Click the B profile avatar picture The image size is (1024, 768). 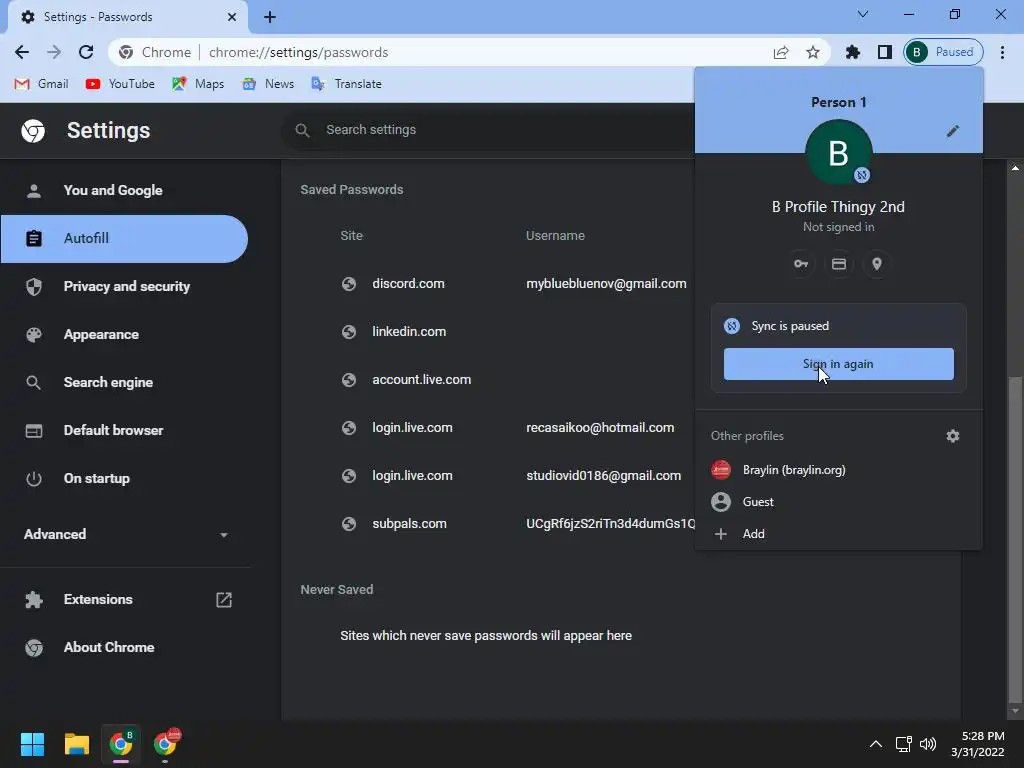point(839,152)
